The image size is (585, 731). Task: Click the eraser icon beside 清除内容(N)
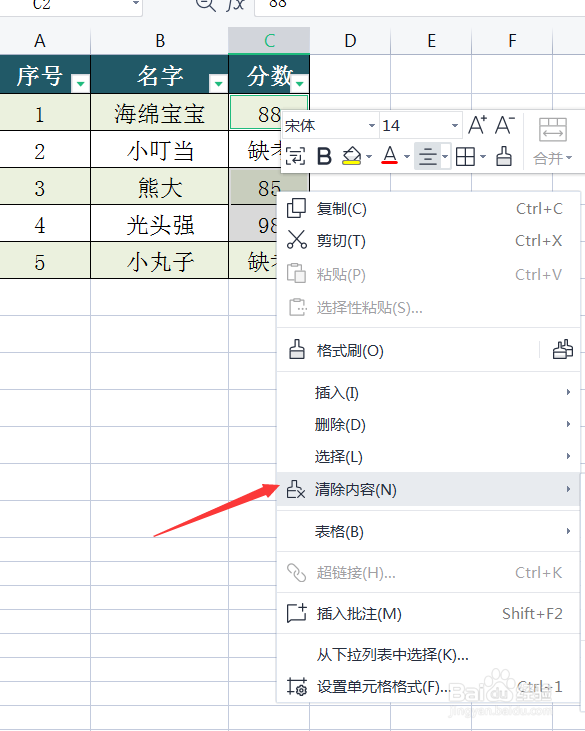coord(296,489)
